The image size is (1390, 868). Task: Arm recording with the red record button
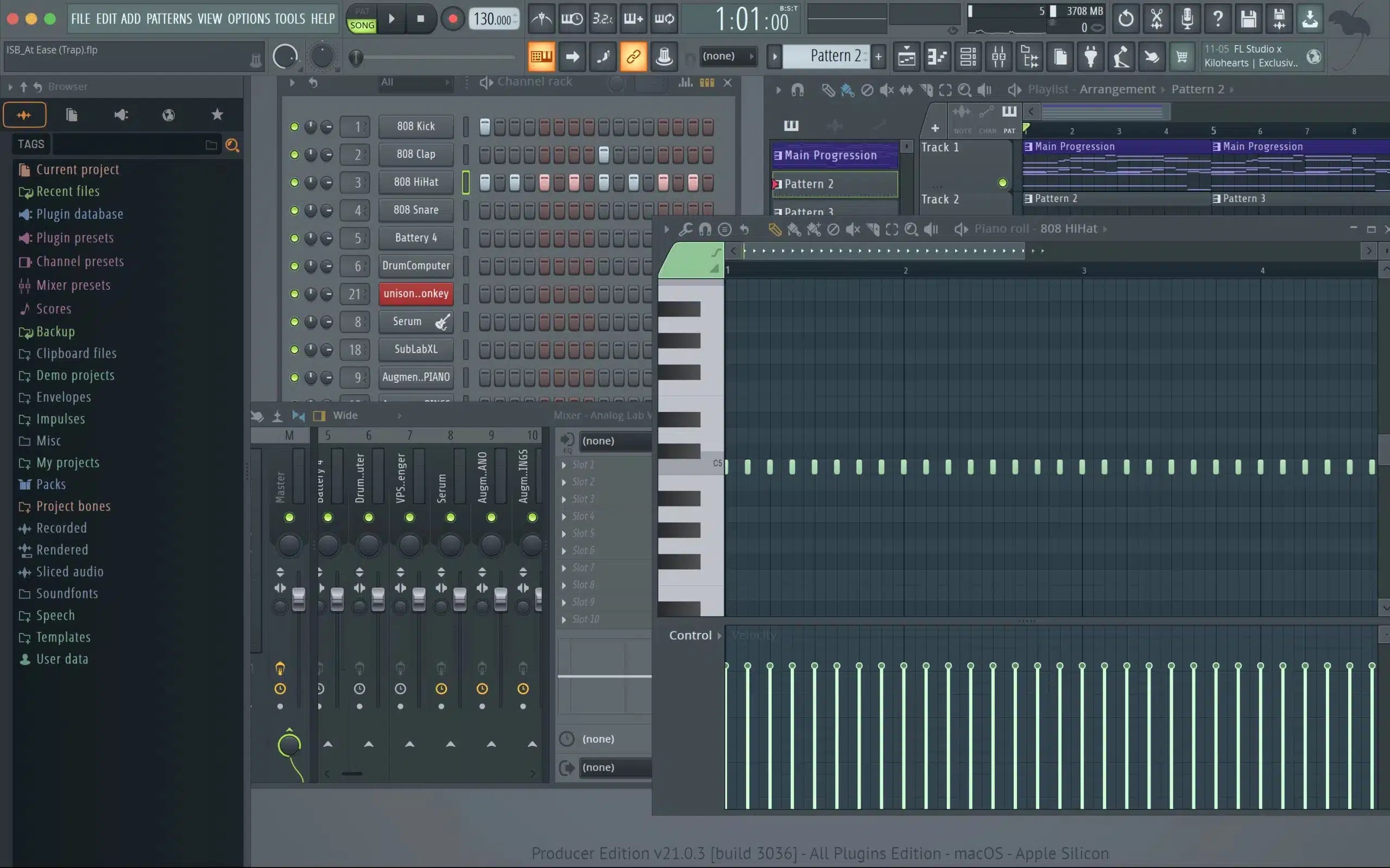pyautogui.click(x=452, y=18)
